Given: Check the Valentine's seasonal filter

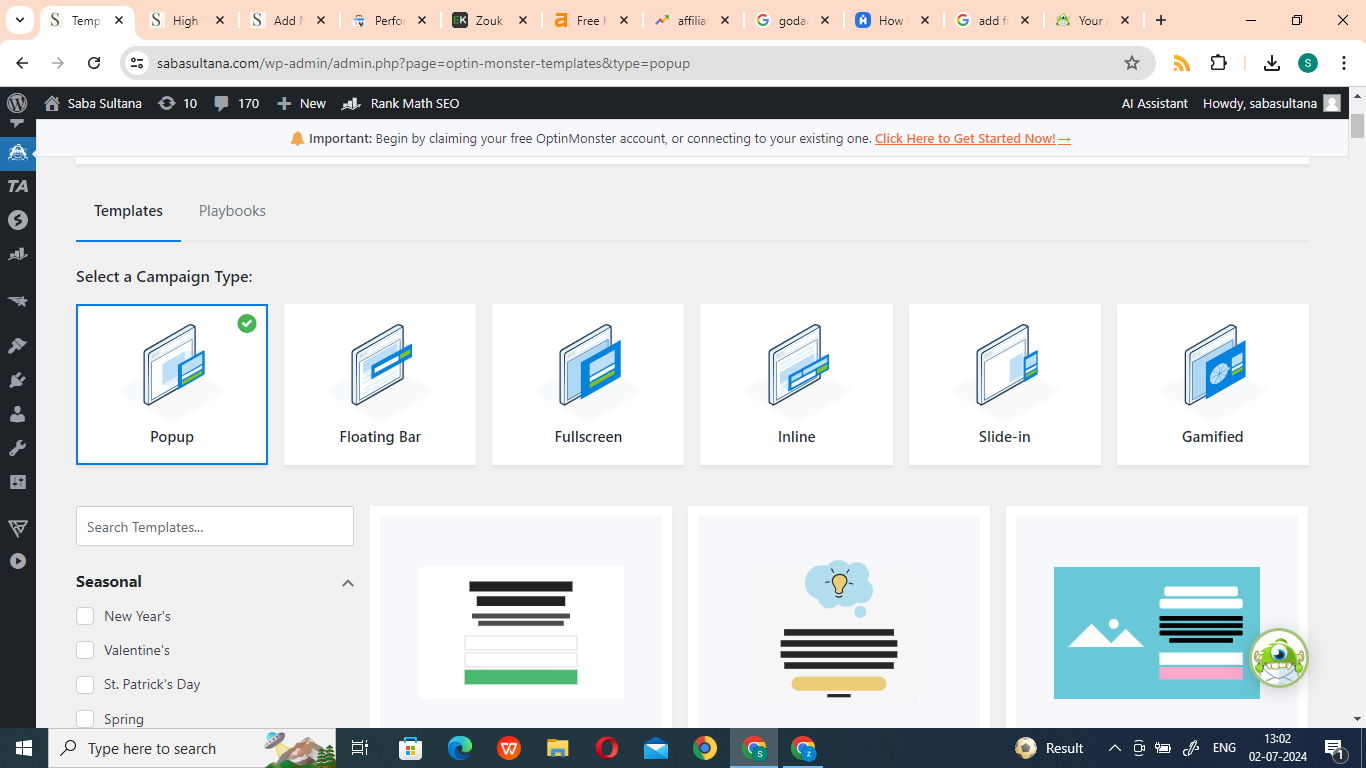Looking at the screenshot, I should click(85, 650).
